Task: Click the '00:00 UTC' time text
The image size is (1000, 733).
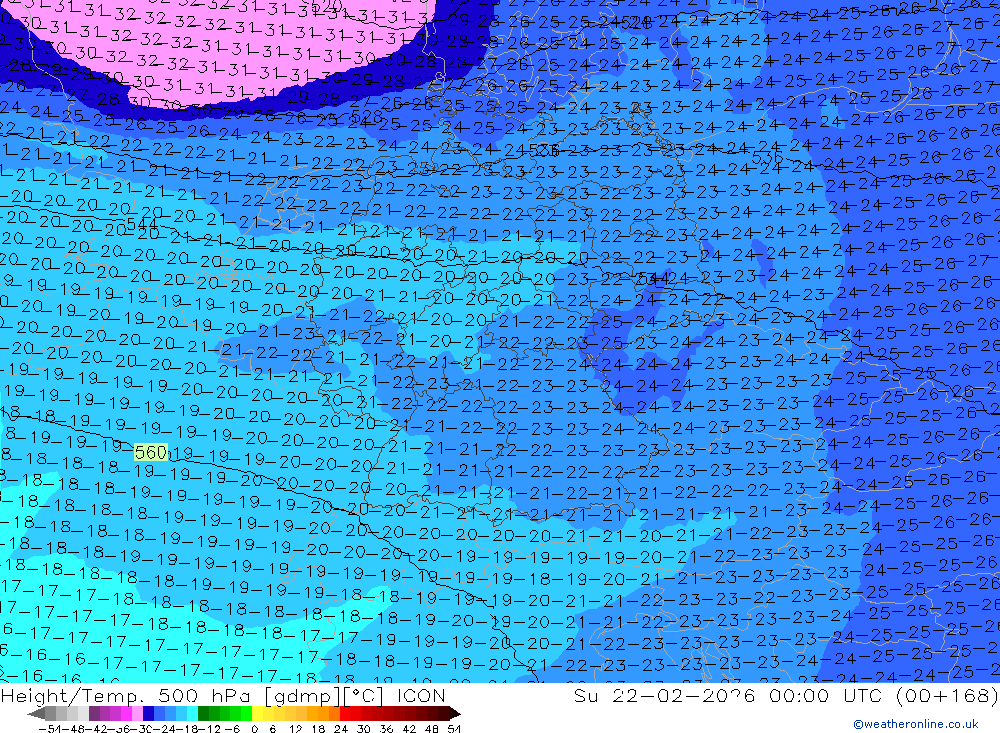Action: 825,695
